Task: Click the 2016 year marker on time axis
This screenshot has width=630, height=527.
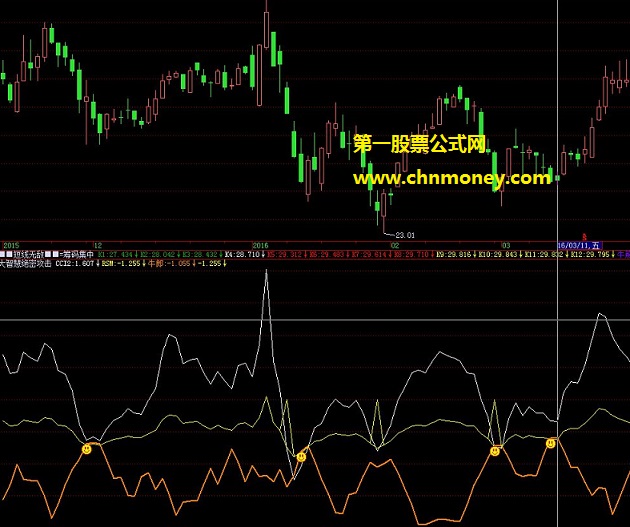Action: tap(260, 245)
